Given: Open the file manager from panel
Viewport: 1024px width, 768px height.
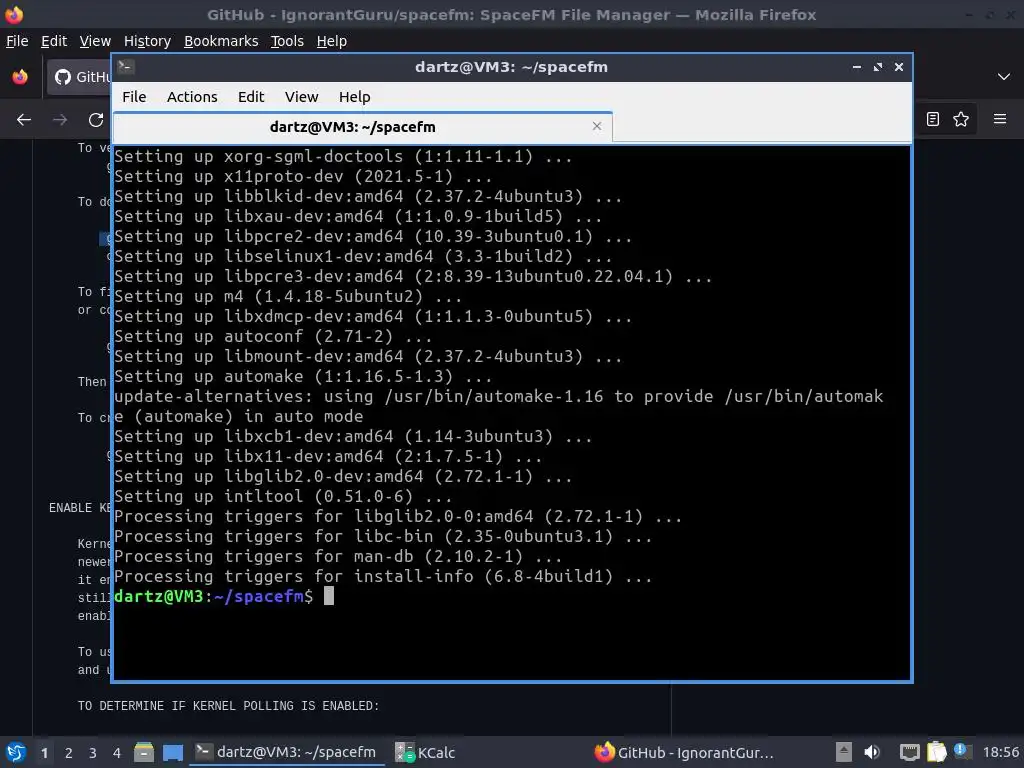Looking at the screenshot, I should [x=144, y=752].
